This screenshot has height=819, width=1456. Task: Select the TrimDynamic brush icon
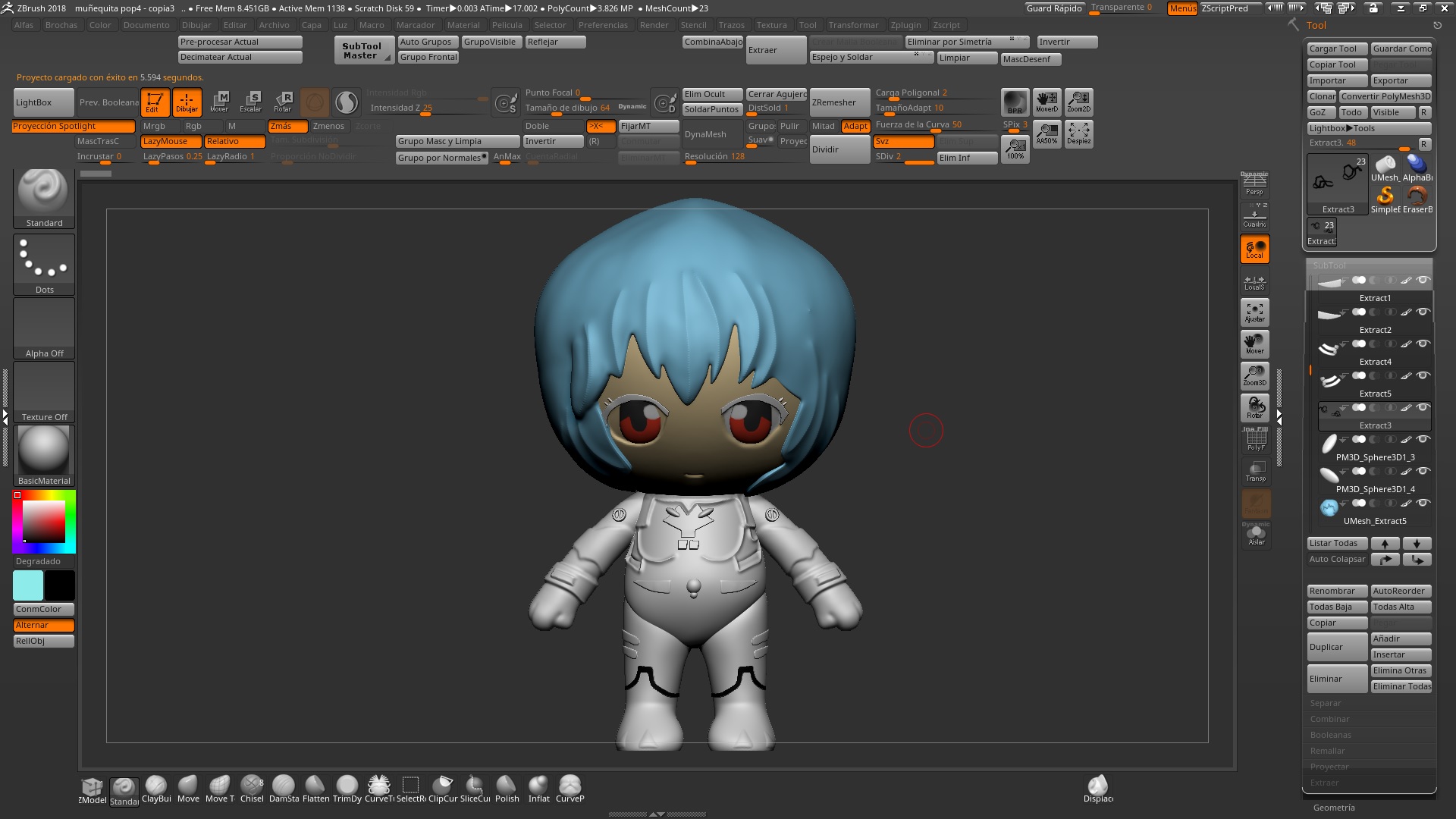(x=347, y=789)
